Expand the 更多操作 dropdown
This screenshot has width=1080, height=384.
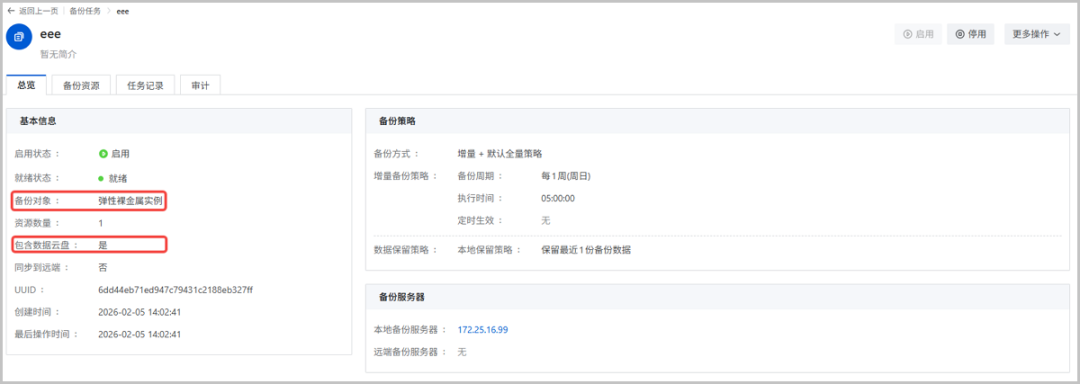click(x=1037, y=34)
